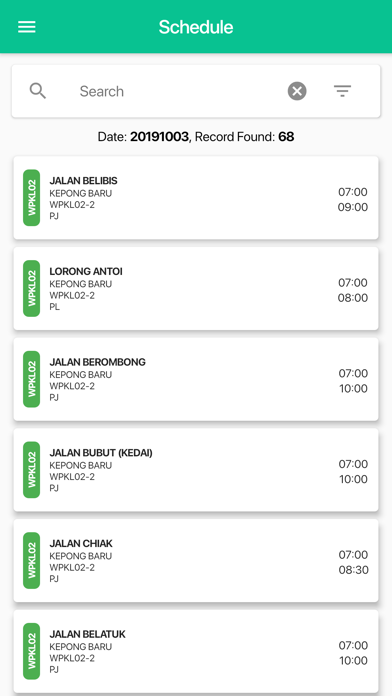
Task: Select the JALAN CHIAK schedule entry
Action: pos(196,561)
